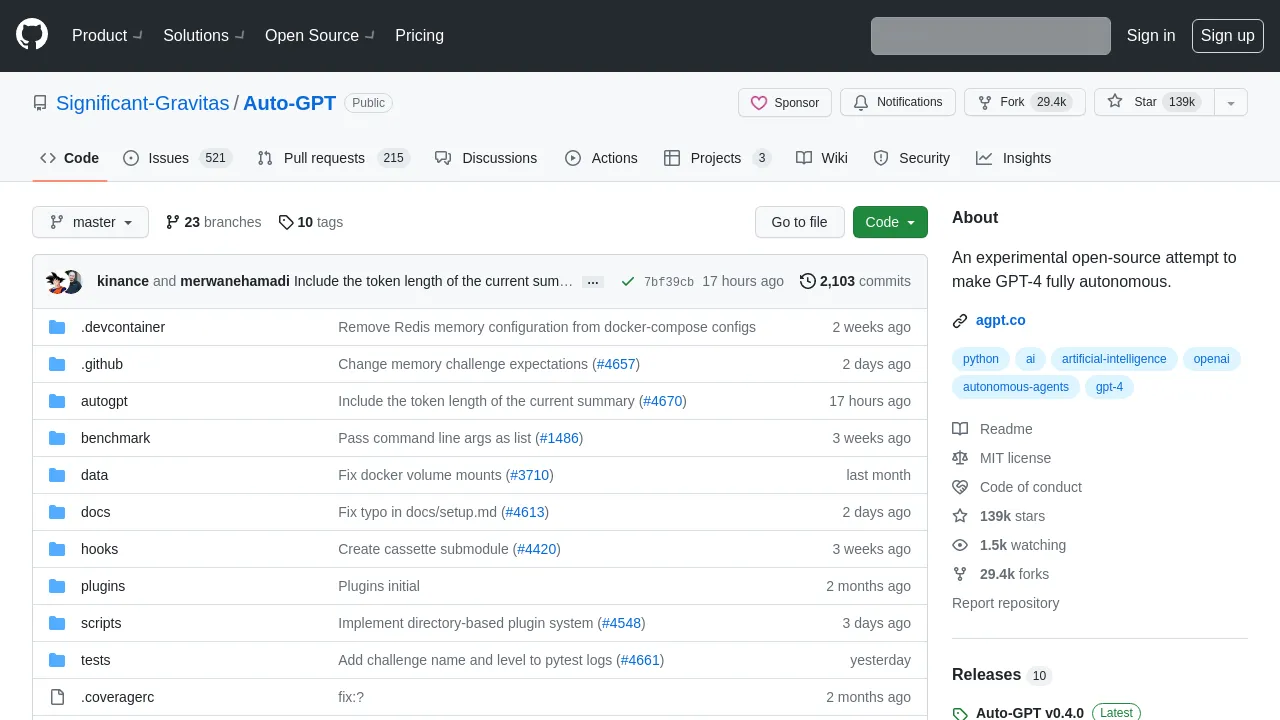This screenshot has height=720, width=1280.
Task: Open the Solutions menu
Action: [204, 35]
